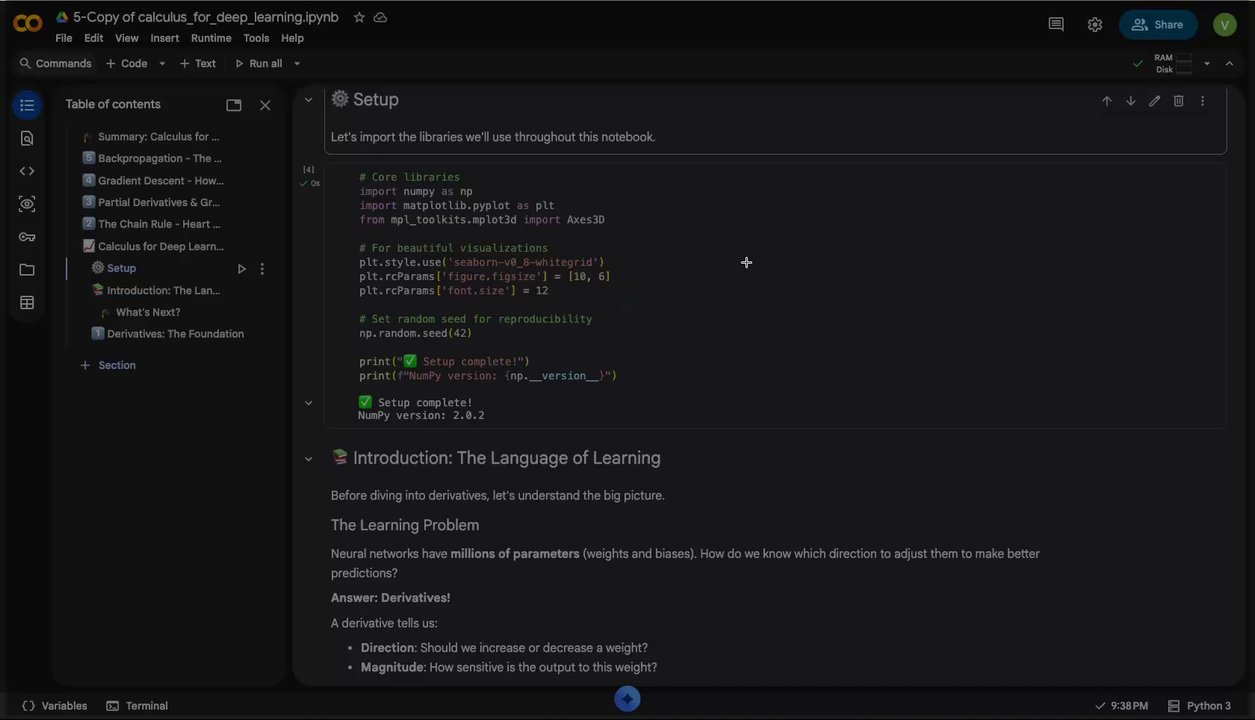This screenshot has height=720, width=1255.
Task: Collapse the Setup section chevron
Action: tap(308, 100)
